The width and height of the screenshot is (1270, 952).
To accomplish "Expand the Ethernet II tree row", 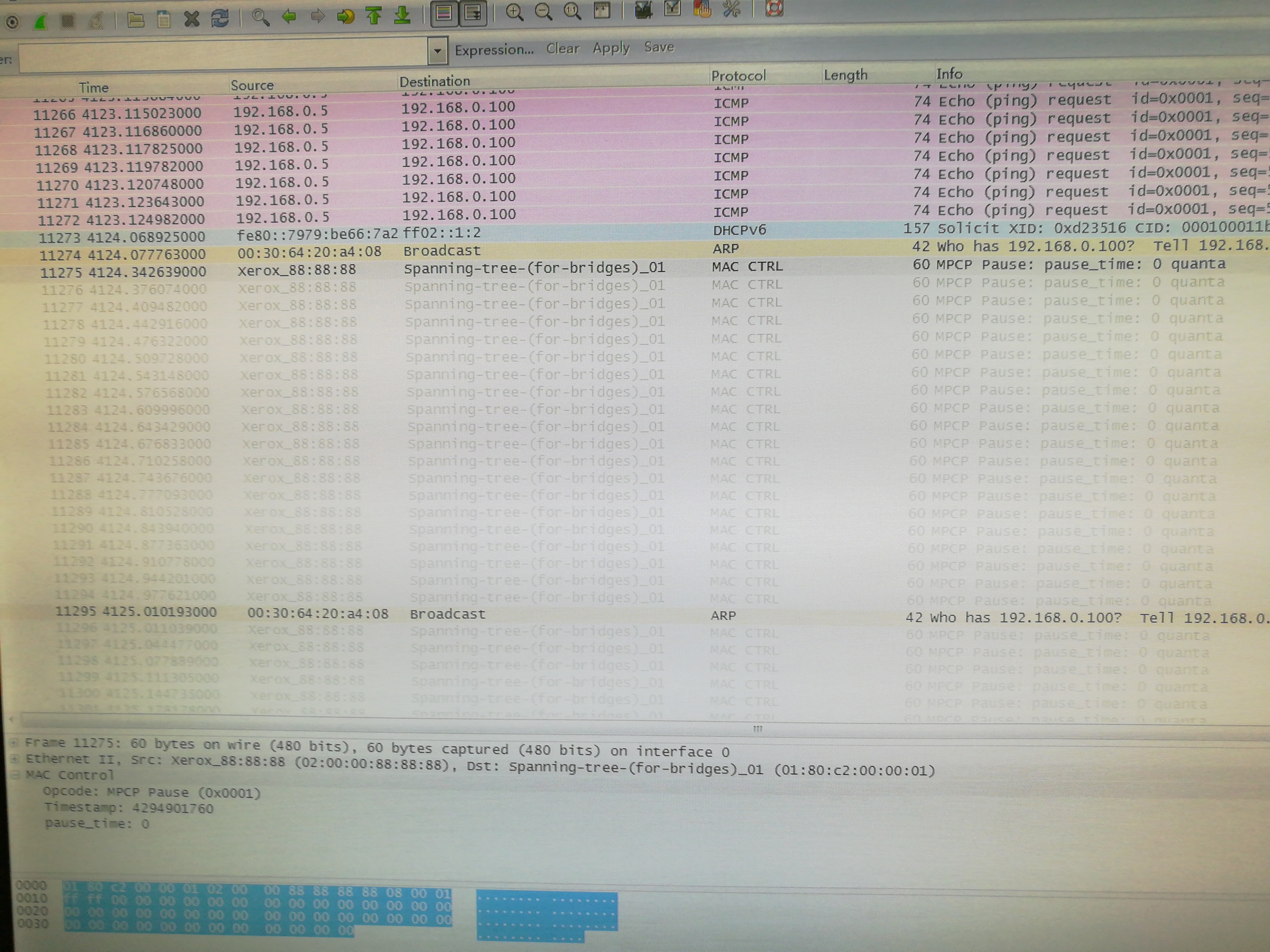I will pos(14,759).
